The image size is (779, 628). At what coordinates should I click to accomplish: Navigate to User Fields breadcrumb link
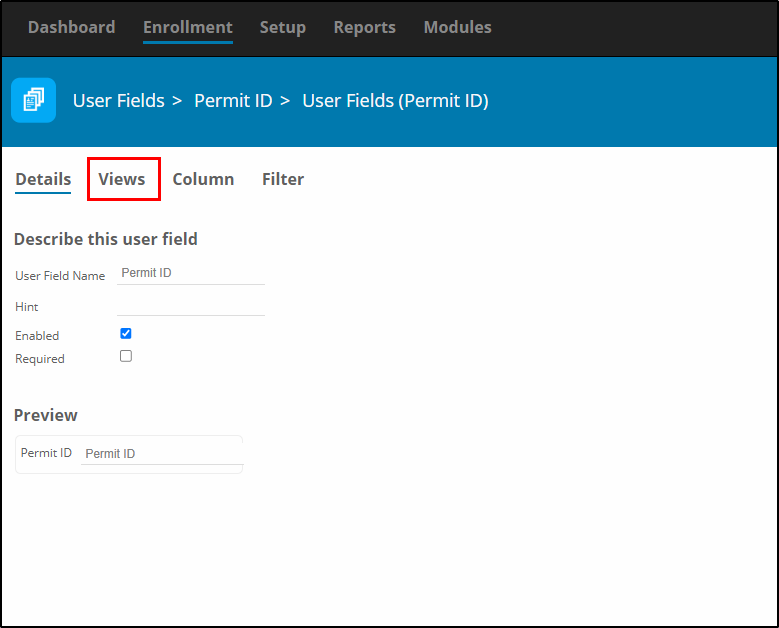pos(119,101)
